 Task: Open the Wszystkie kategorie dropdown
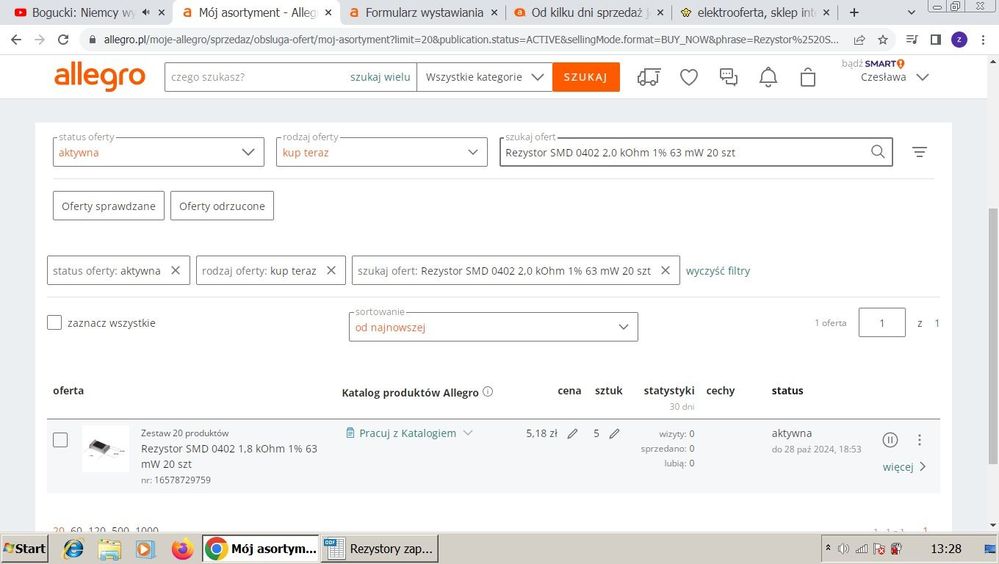484,77
